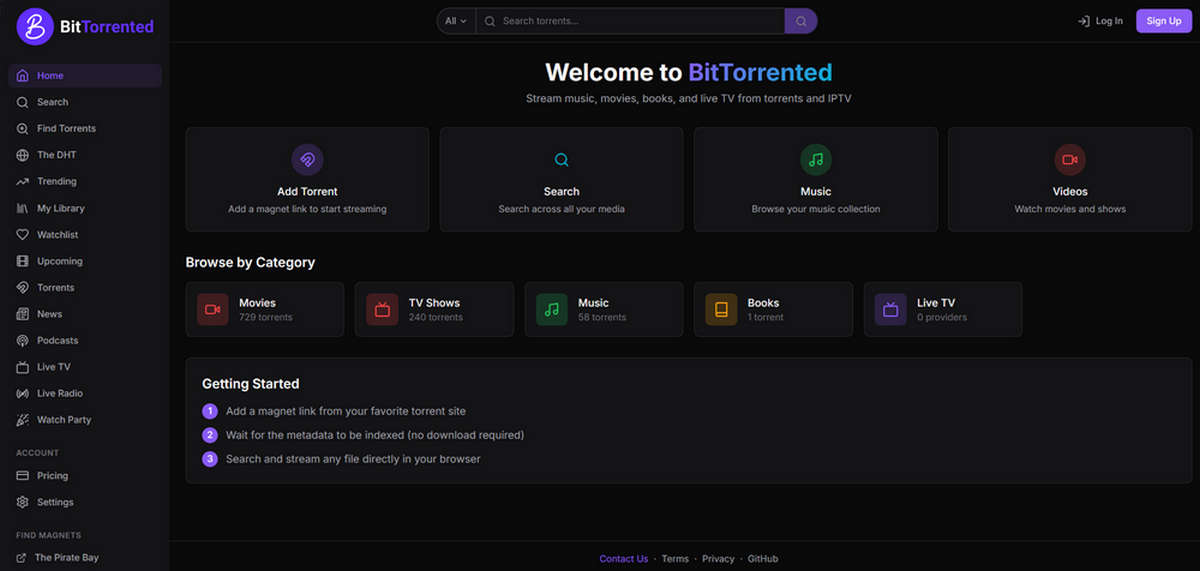Click the Home icon in sidebar
The height and width of the screenshot is (571, 1200).
tap(23, 76)
